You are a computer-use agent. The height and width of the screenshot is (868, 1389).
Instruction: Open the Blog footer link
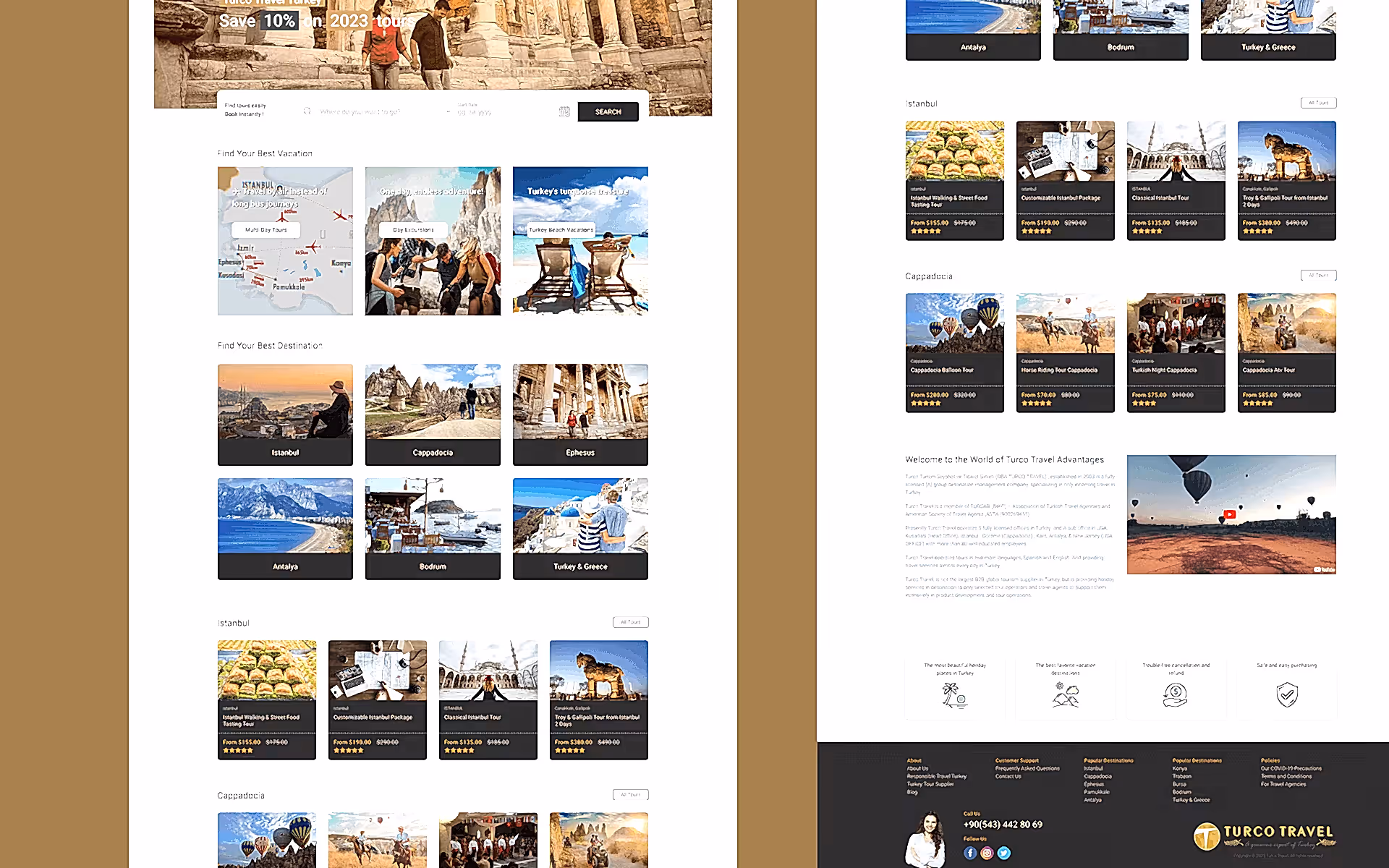pos(912,792)
